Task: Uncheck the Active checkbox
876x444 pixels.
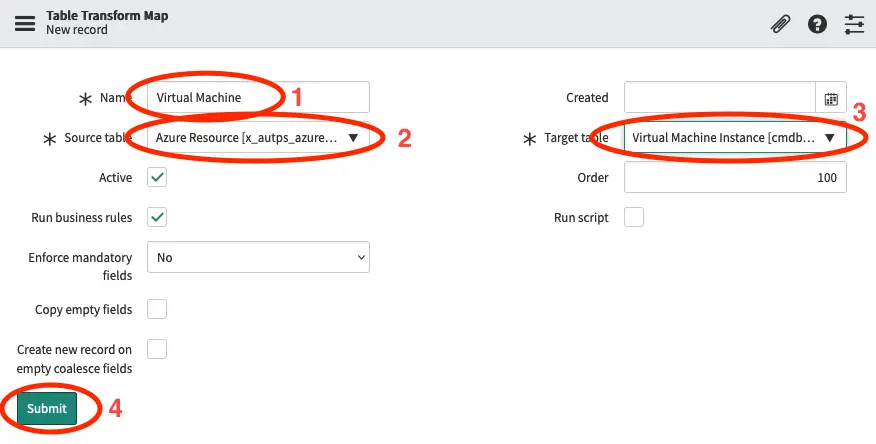Action: [157, 177]
